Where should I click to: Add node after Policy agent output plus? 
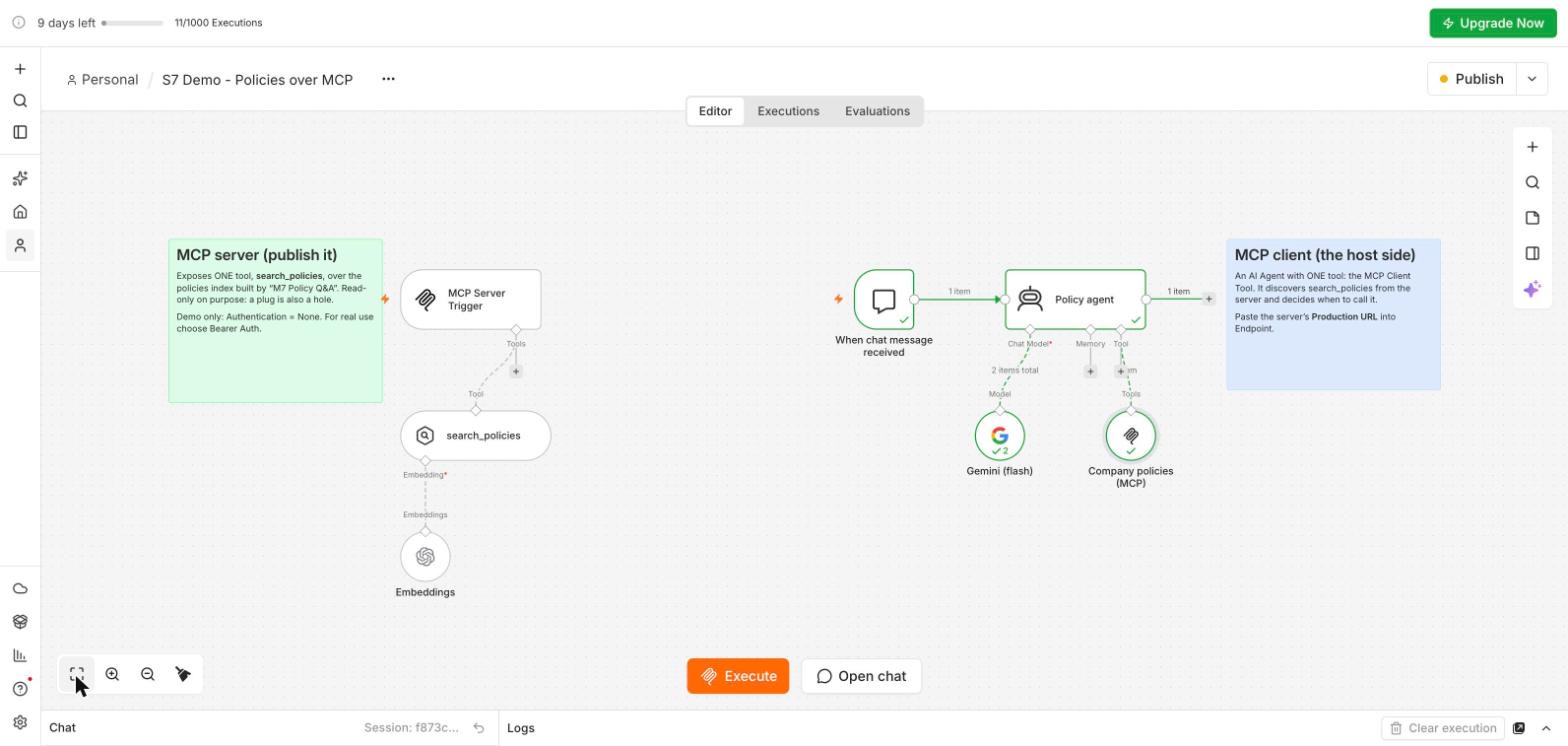[1209, 299]
